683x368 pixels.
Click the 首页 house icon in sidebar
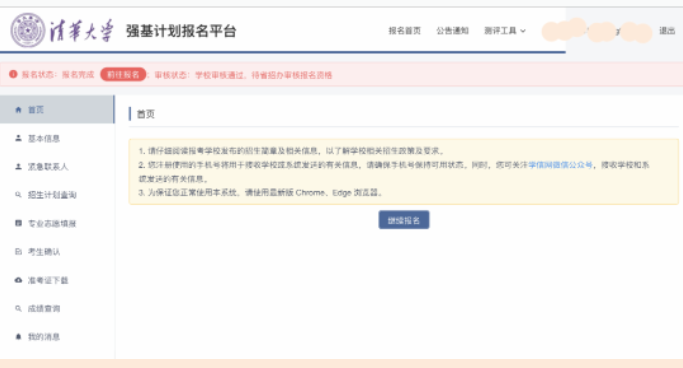click(x=18, y=110)
